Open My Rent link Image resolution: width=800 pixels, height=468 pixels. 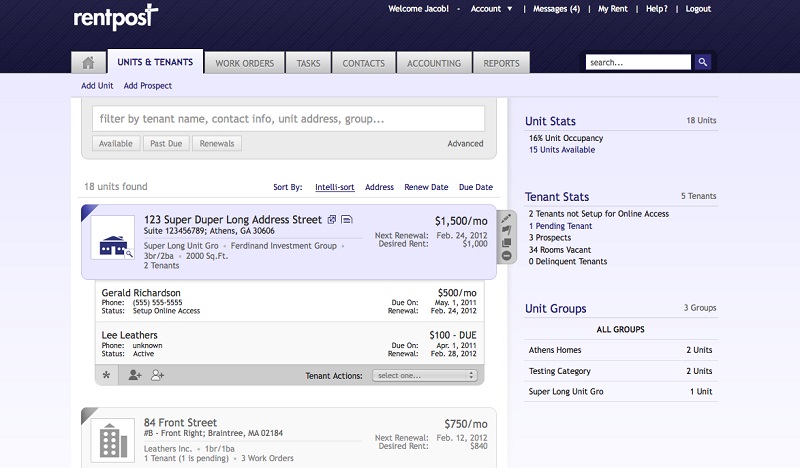pyautogui.click(x=613, y=9)
